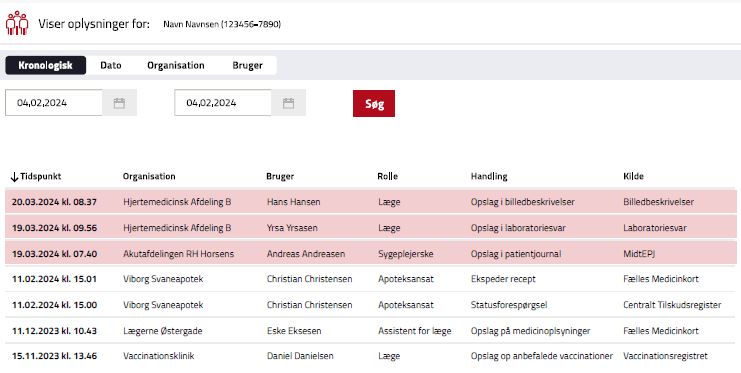This screenshot has height=373, width=741.
Task: Switch to the Kronologisk tab
Action: click(x=45, y=65)
